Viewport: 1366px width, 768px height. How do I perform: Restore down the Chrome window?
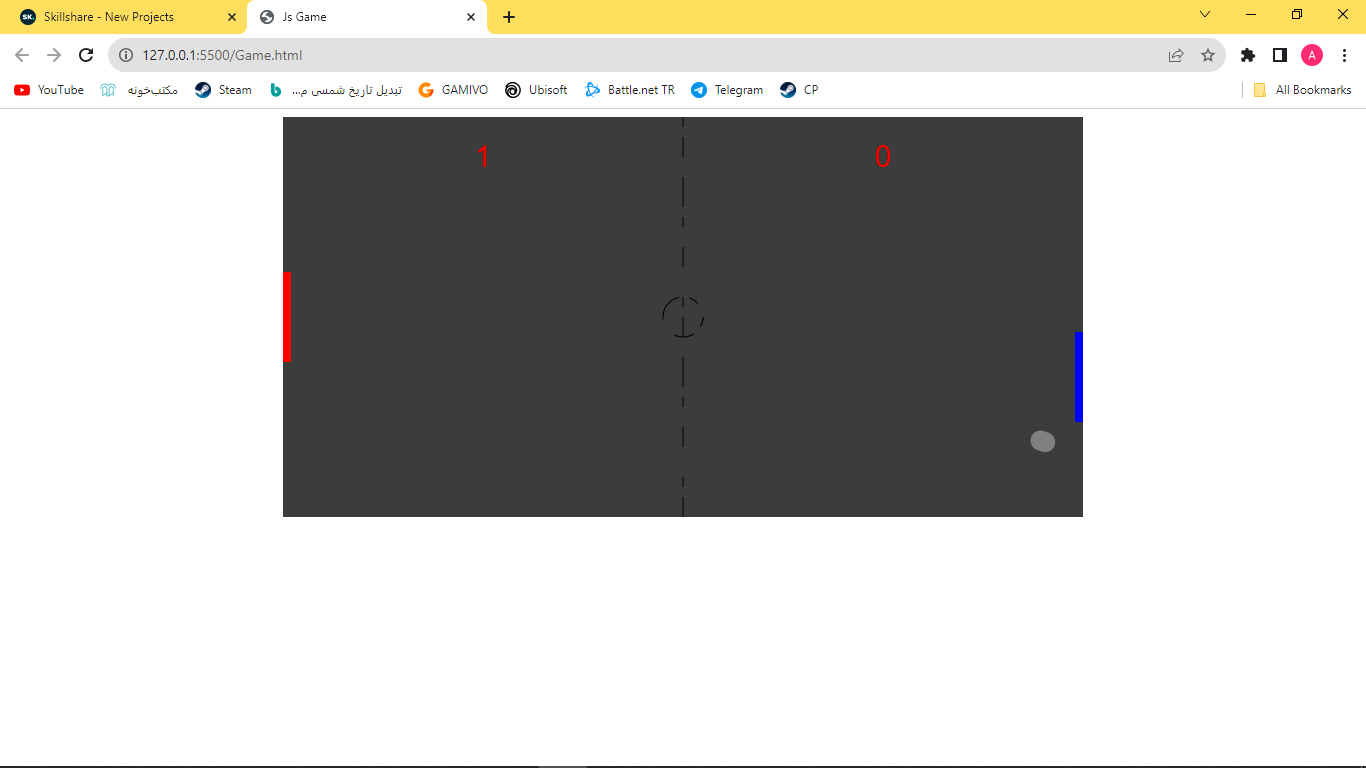[x=1297, y=14]
